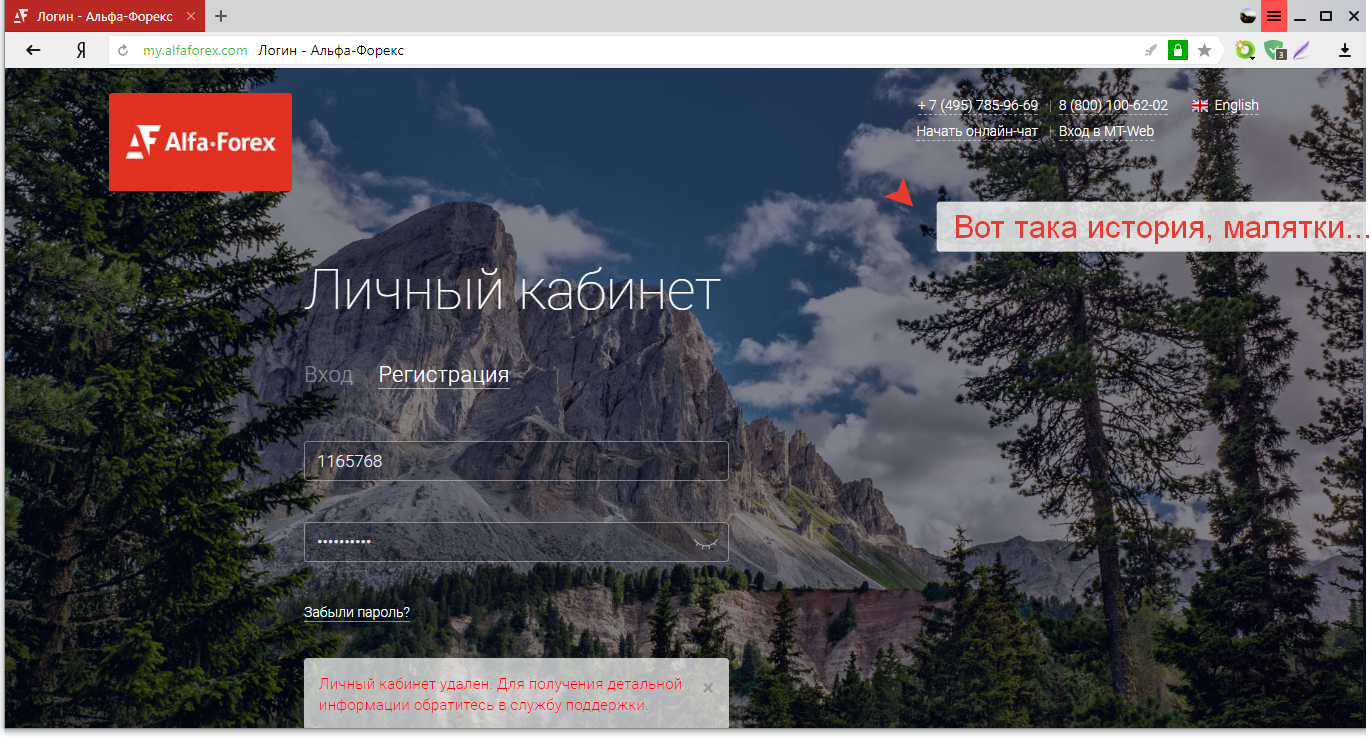Minimize the browser window

click(1300, 16)
